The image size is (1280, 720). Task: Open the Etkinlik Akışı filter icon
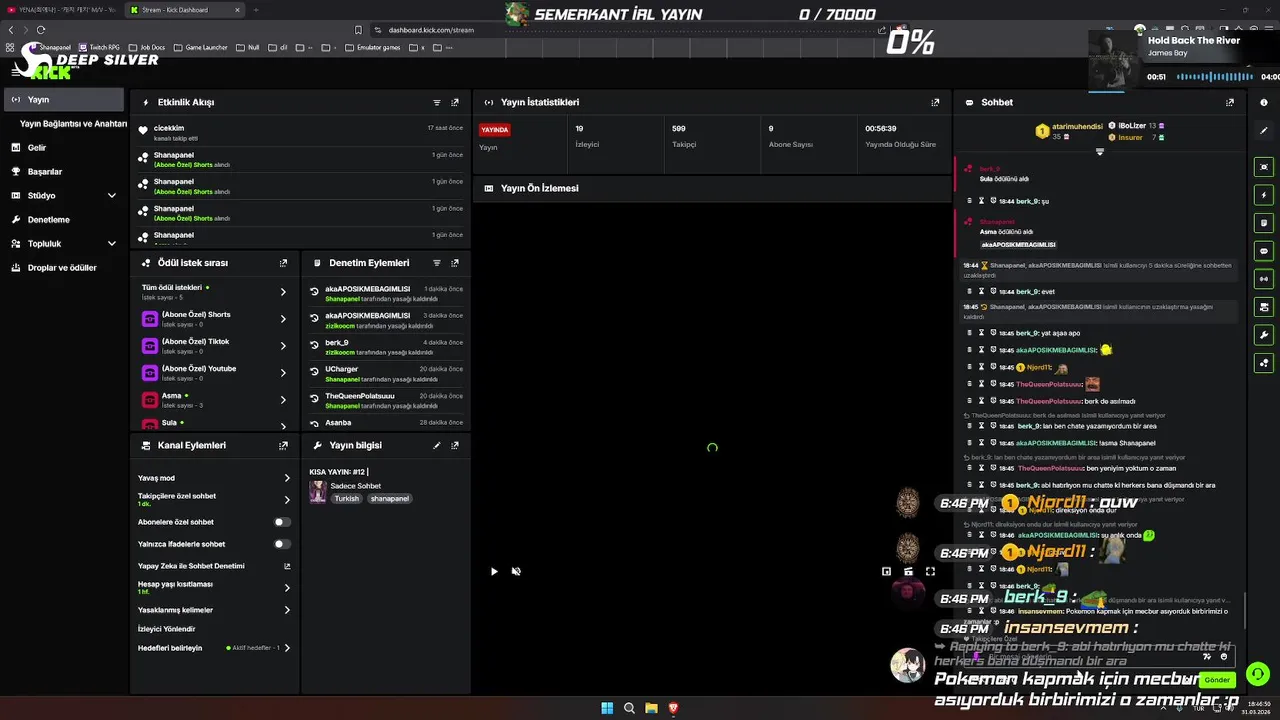(437, 102)
